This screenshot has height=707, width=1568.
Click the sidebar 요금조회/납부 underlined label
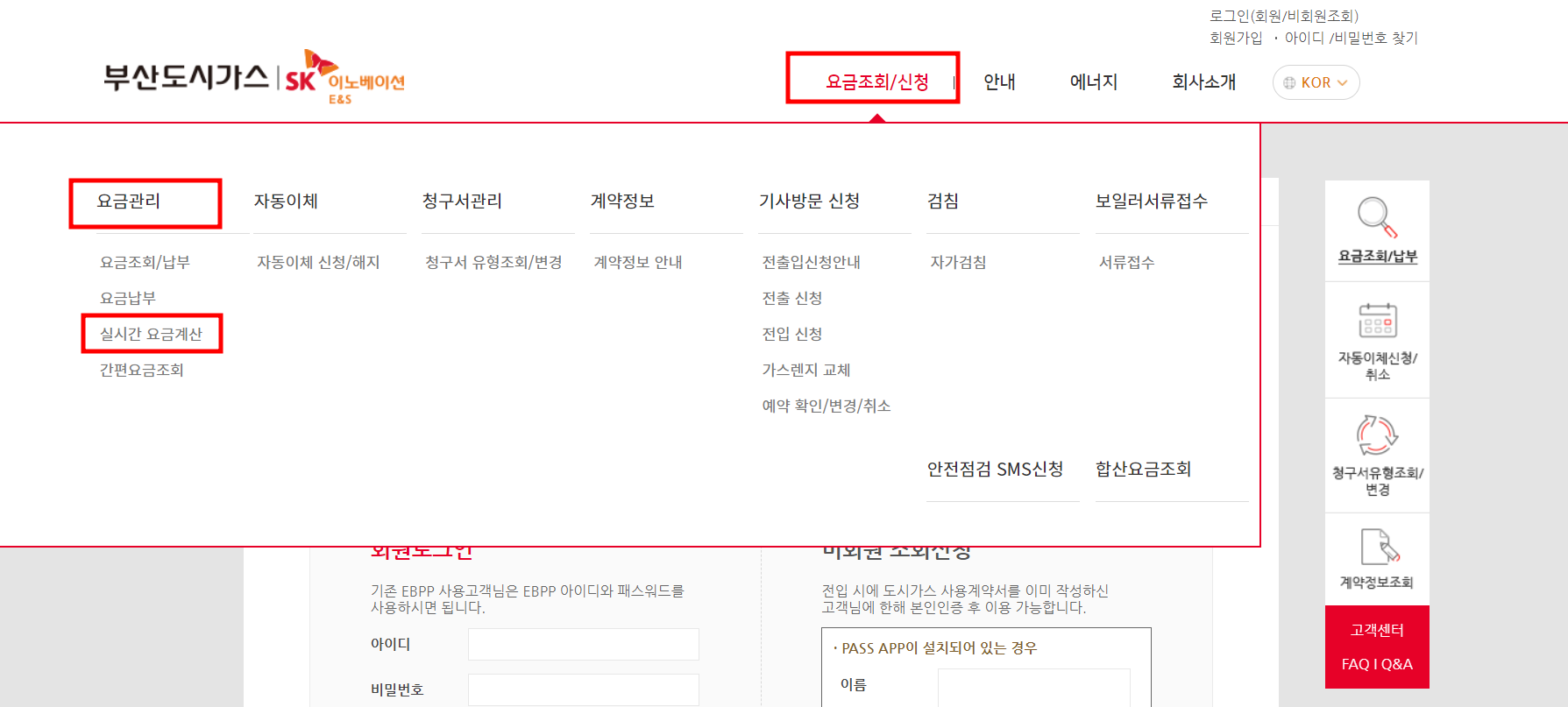click(x=1377, y=256)
